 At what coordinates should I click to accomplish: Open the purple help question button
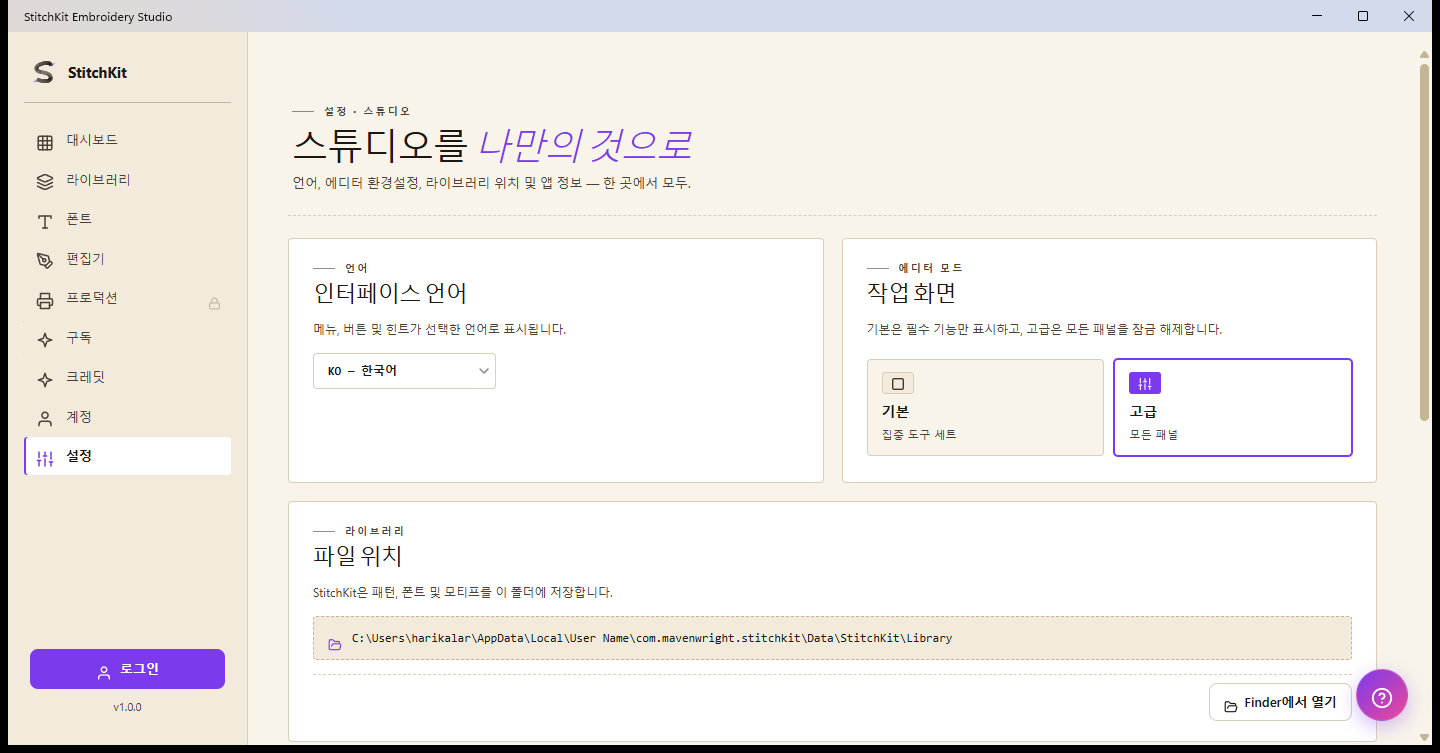pyautogui.click(x=1382, y=696)
